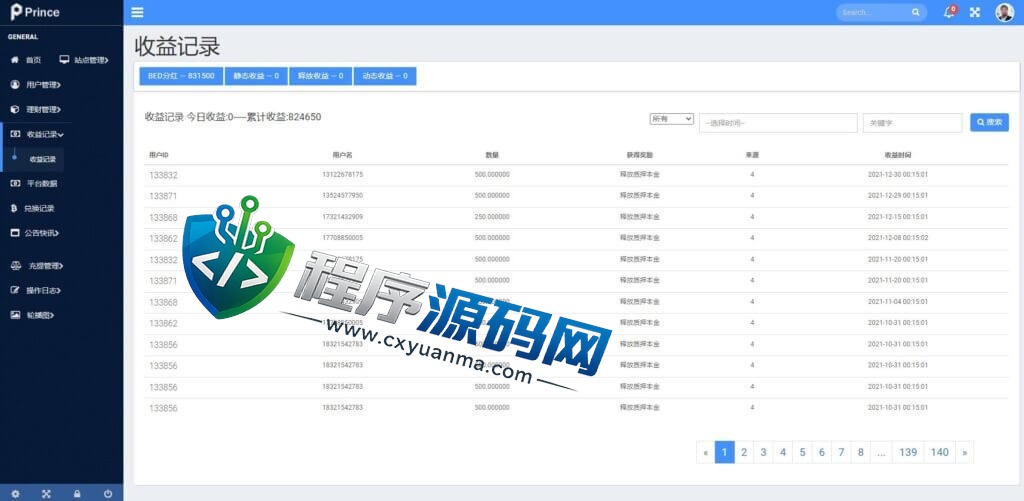Click the edit icon beside 操作日志
This screenshot has width=1024, height=501.
pyautogui.click(x=15, y=290)
